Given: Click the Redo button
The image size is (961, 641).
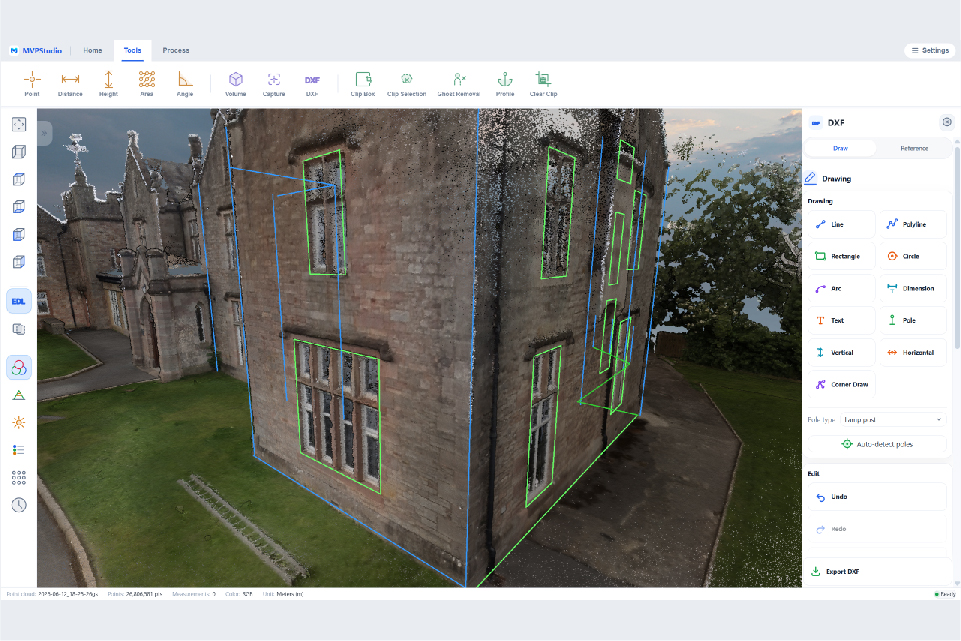Looking at the screenshot, I should 877,529.
